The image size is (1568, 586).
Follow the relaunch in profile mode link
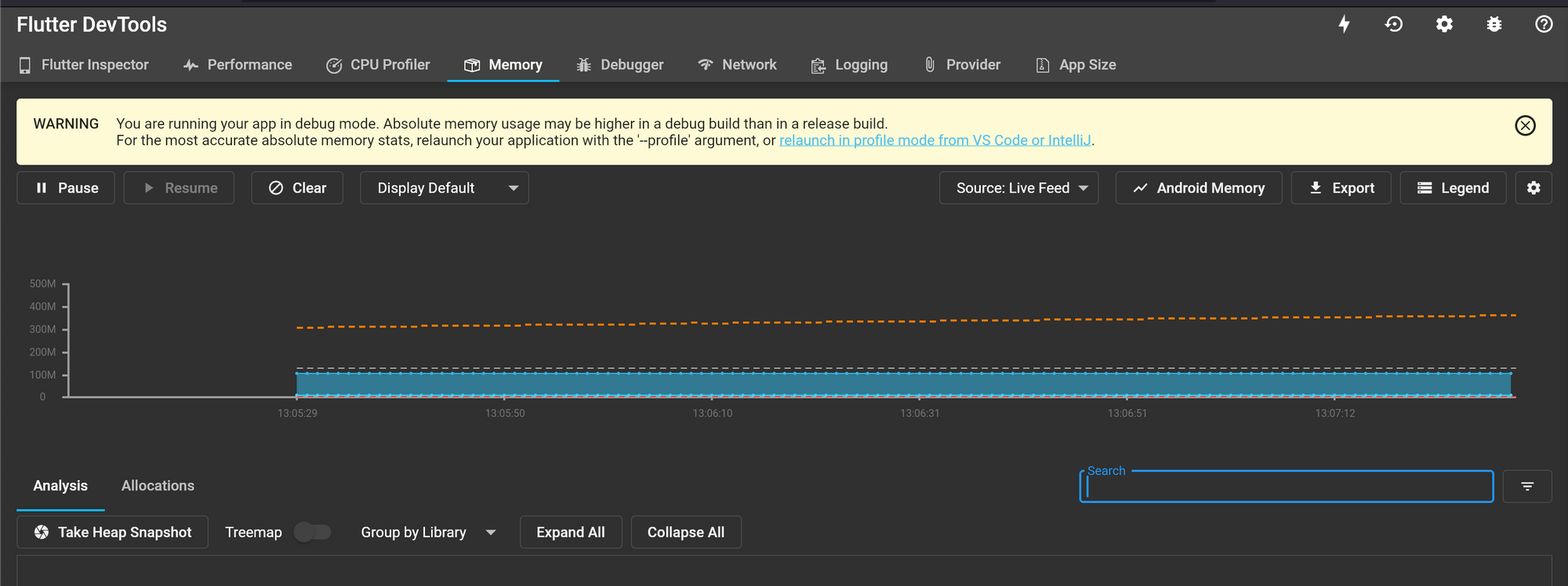point(935,140)
